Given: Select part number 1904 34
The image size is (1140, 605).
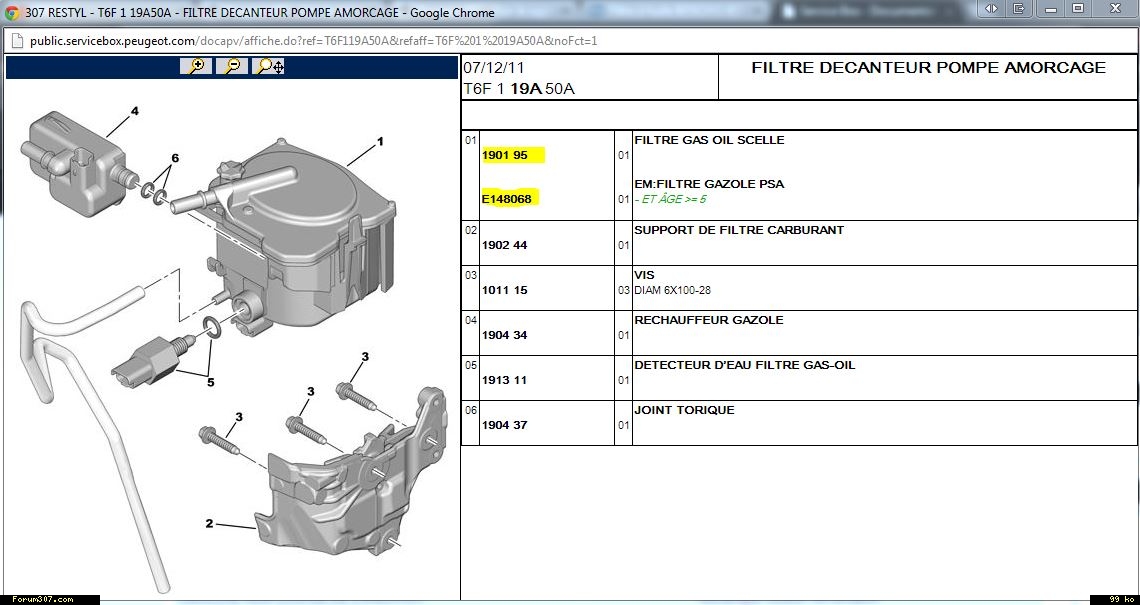Looking at the screenshot, I should tap(505, 335).
